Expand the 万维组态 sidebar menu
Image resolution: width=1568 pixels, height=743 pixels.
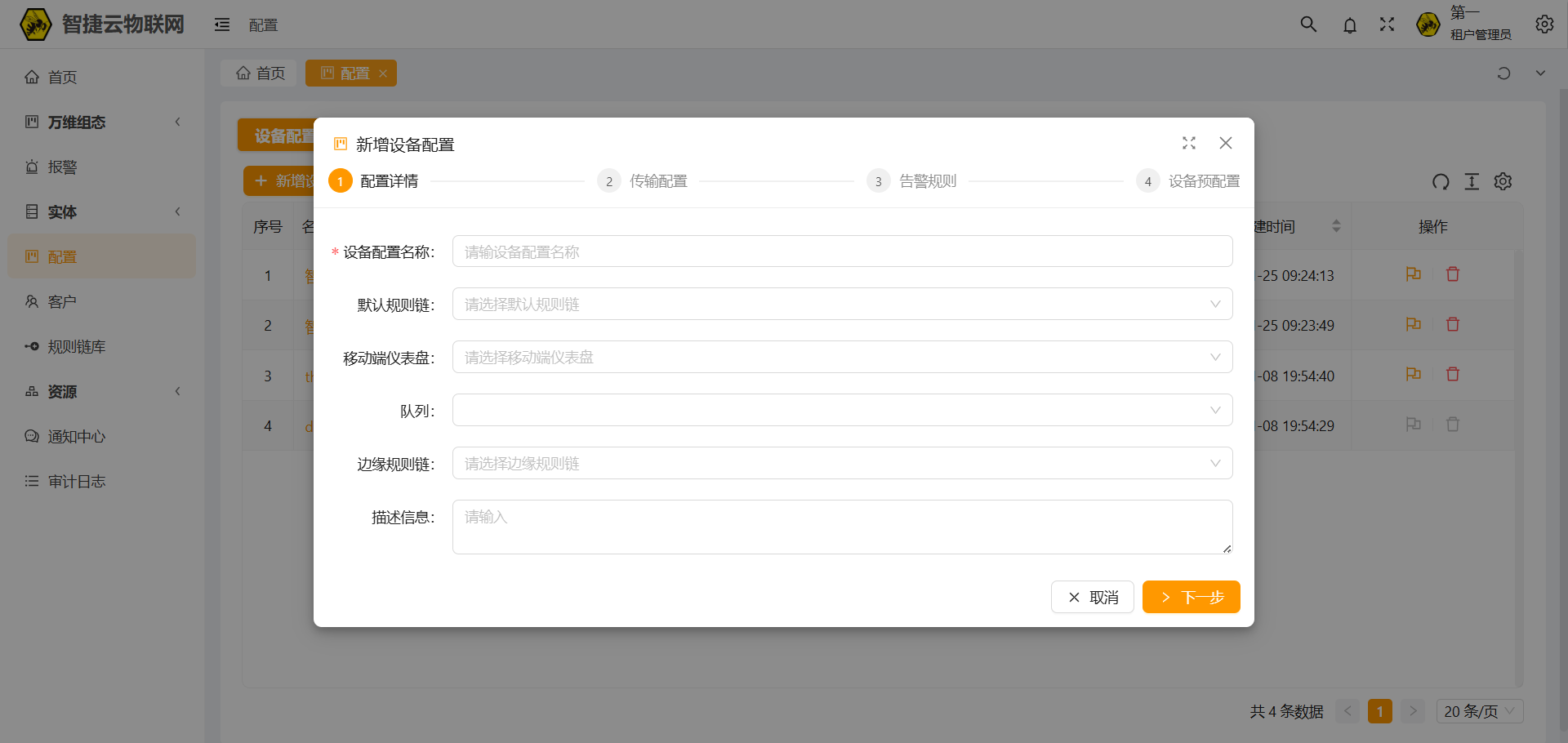102,122
